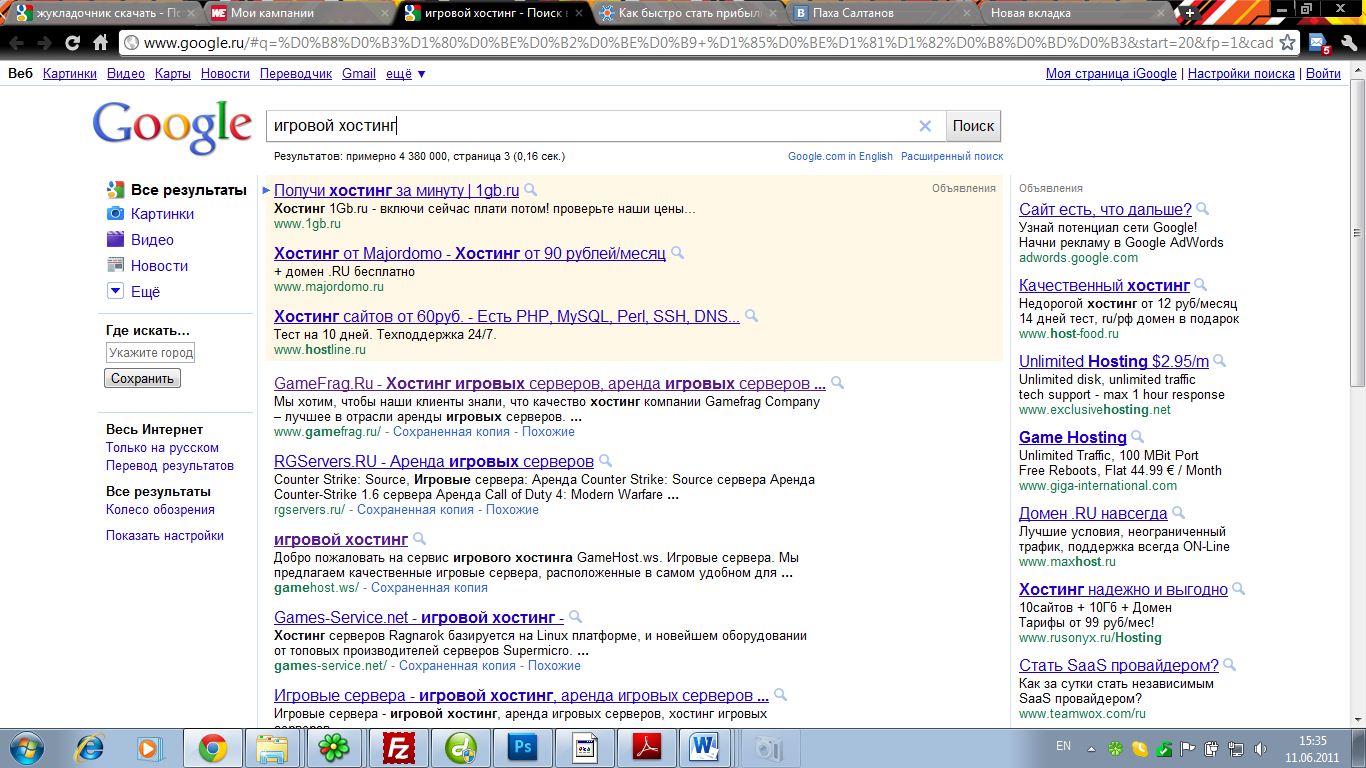Open the Windows Start menu
This screenshot has height=768, width=1366.
pyautogui.click(x=26, y=748)
